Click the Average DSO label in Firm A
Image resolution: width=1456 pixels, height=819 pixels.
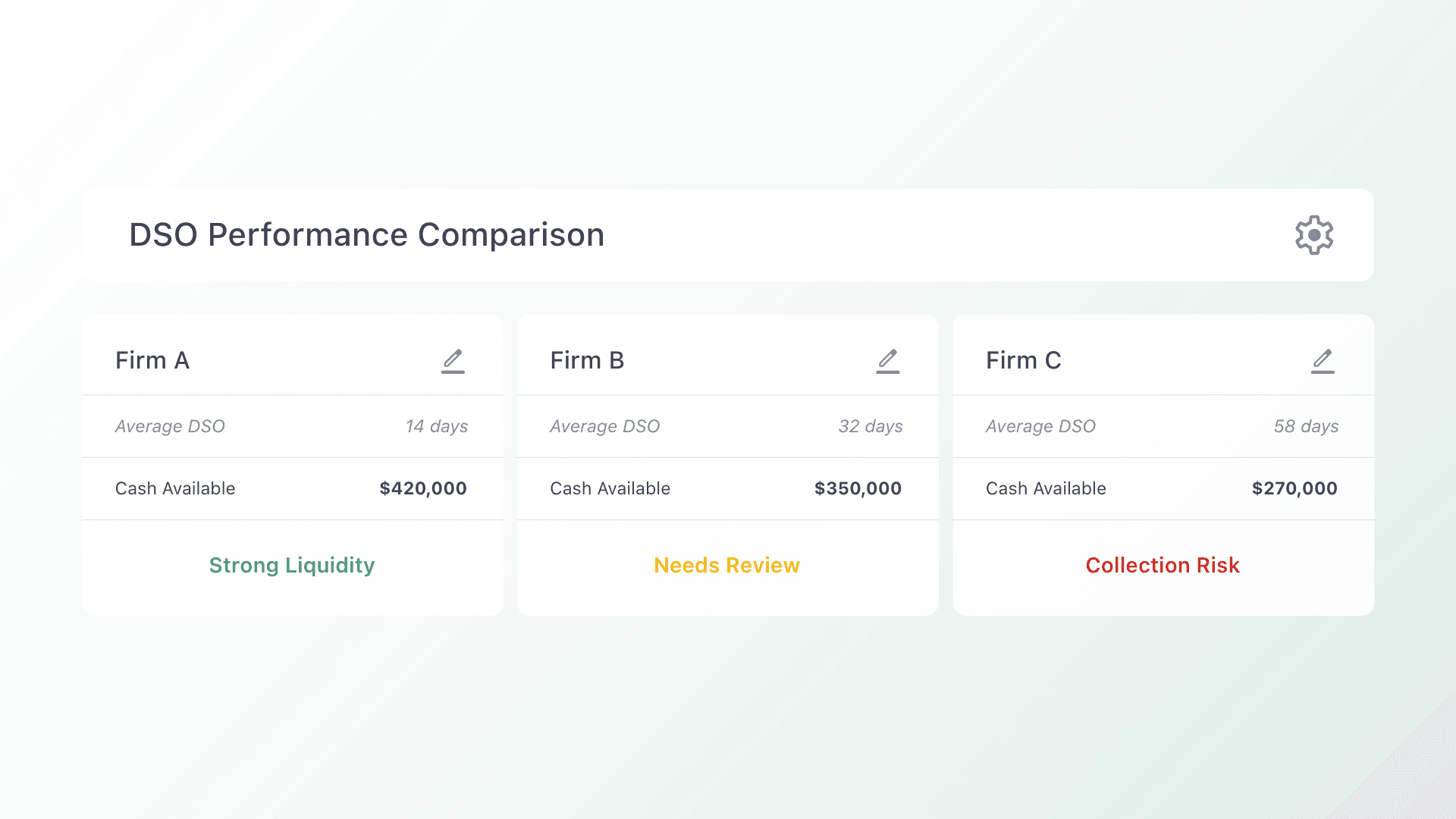click(170, 426)
